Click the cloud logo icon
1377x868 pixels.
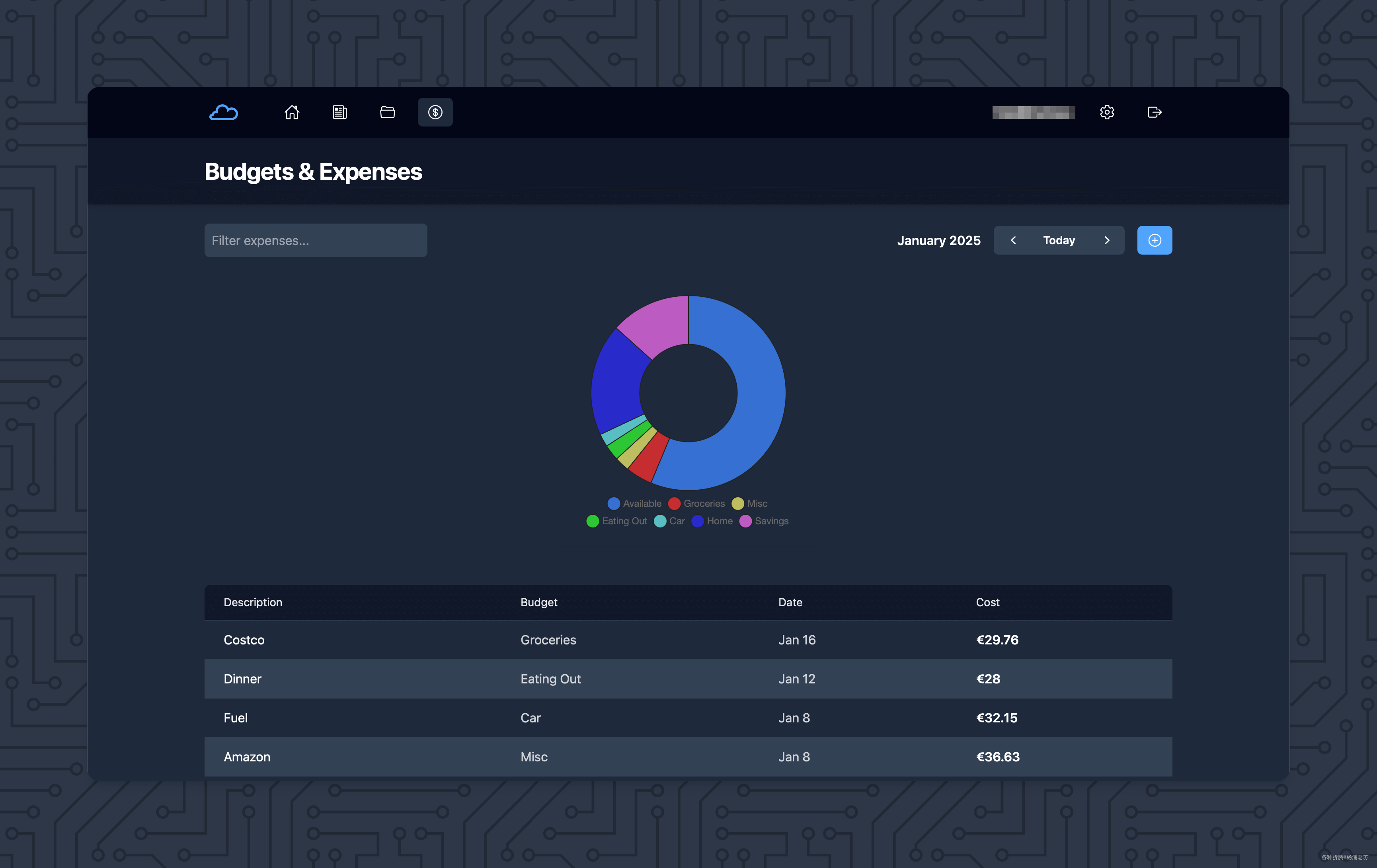[224, 113]
